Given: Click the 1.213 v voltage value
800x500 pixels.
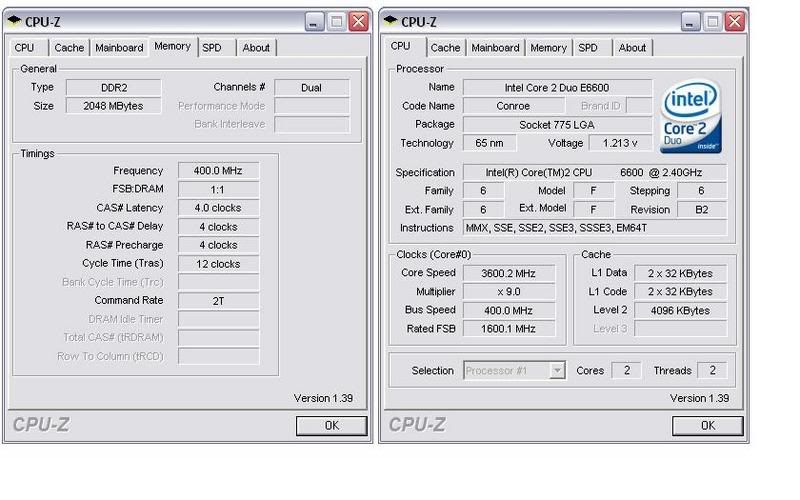Looking at the screenshot, I should pos(620,143).
